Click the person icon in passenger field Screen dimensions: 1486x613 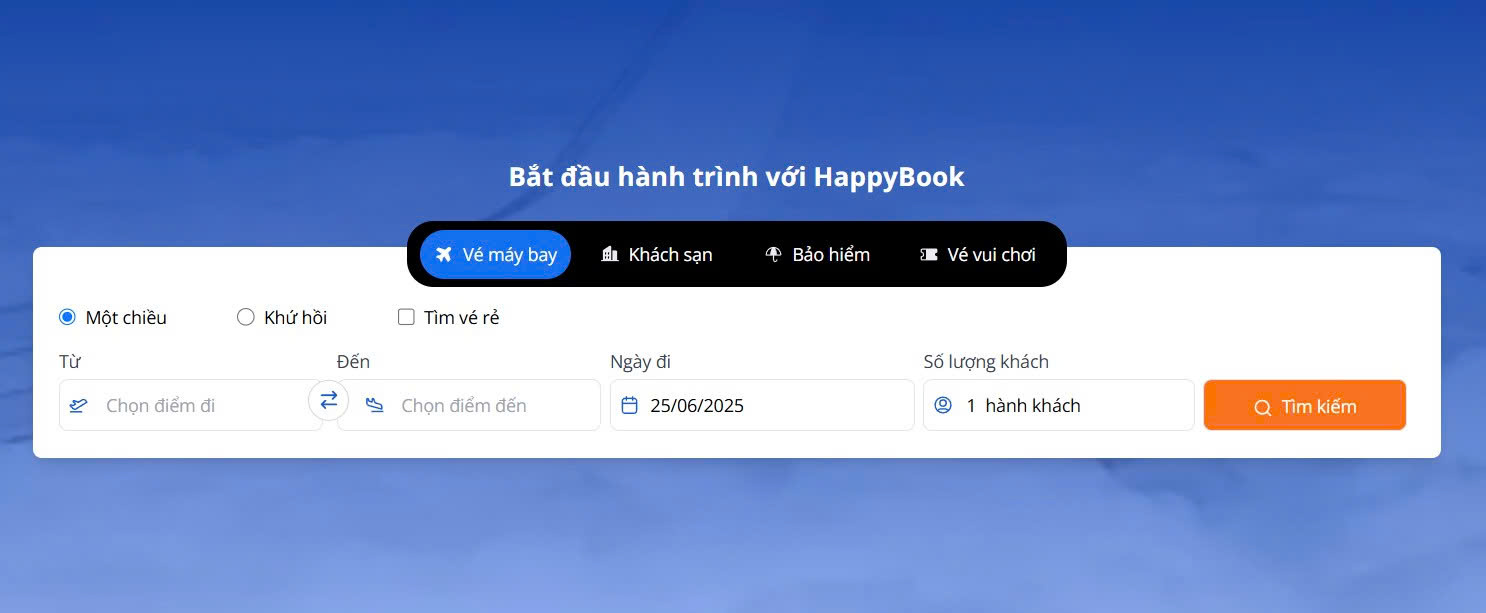942,406
